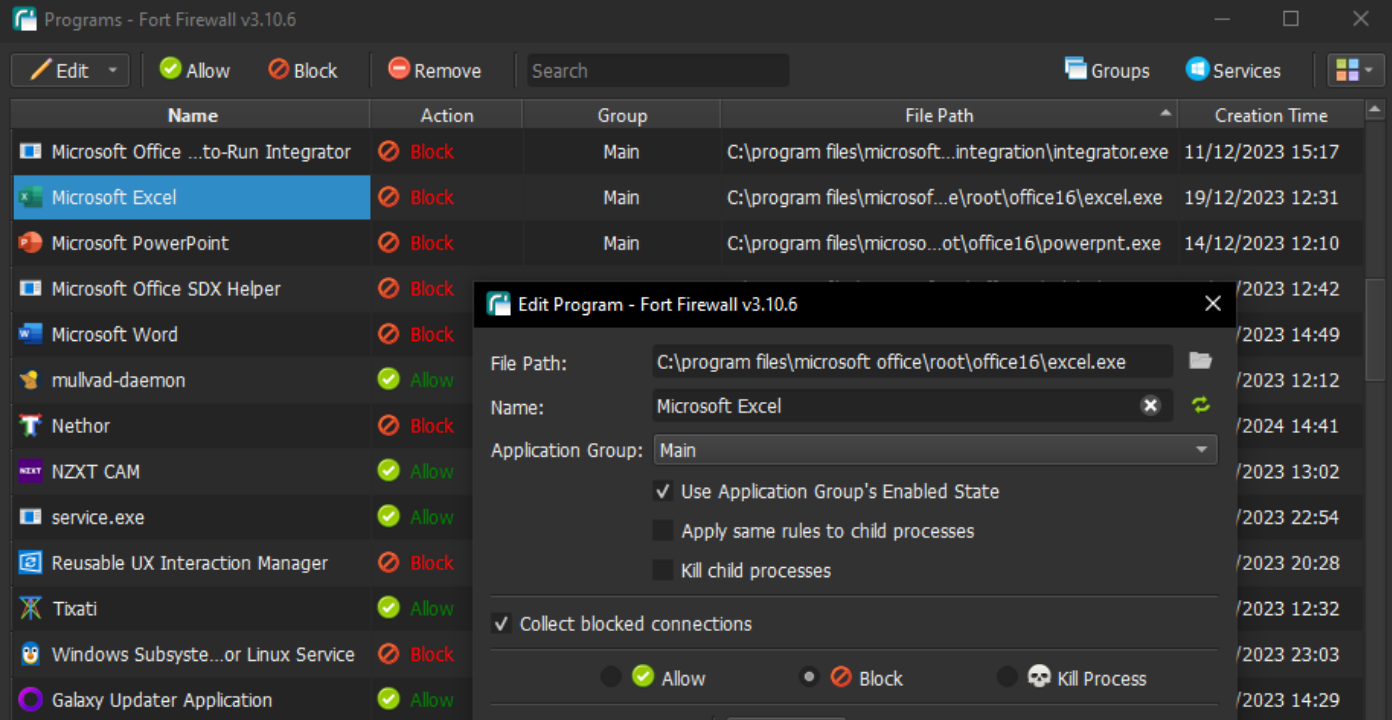
Task: Open the Edit button dropdown arrow
Action: click(112, 70)
